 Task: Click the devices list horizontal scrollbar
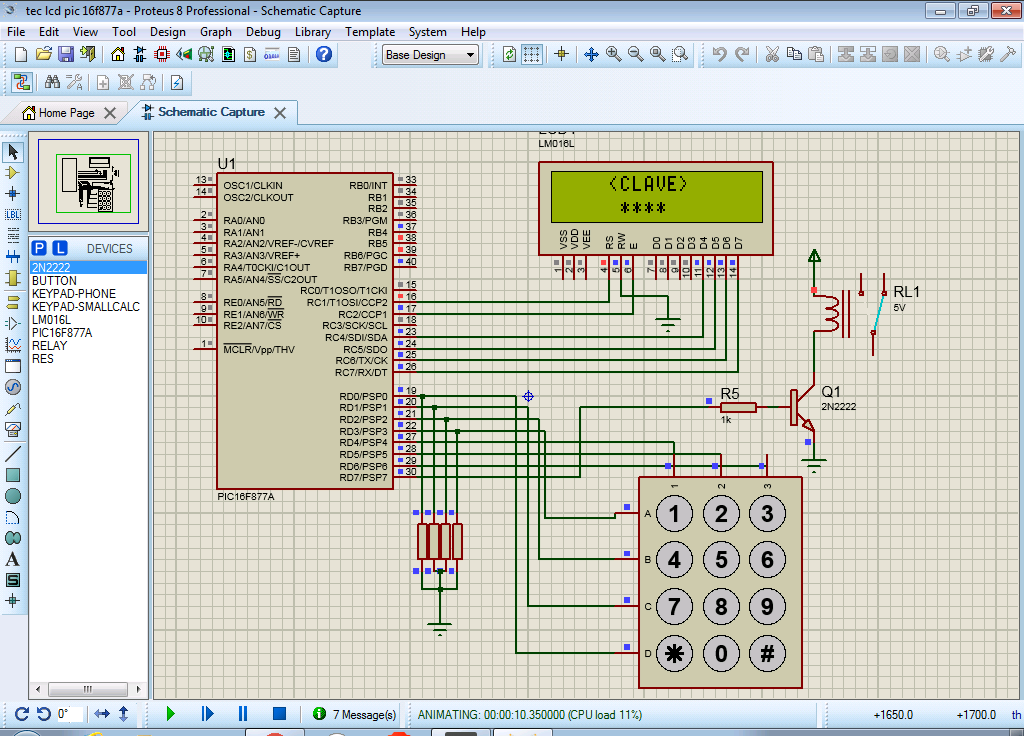tap(88, 689)
